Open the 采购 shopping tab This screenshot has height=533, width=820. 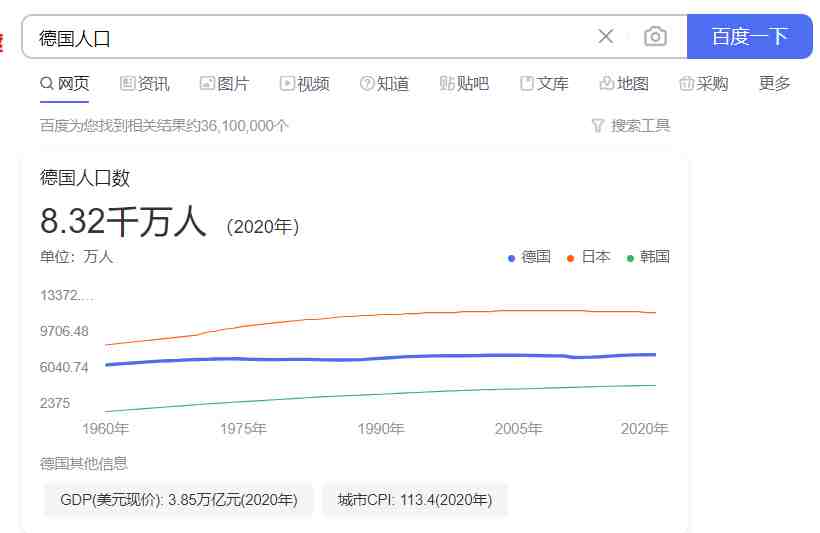click(703, 84)
